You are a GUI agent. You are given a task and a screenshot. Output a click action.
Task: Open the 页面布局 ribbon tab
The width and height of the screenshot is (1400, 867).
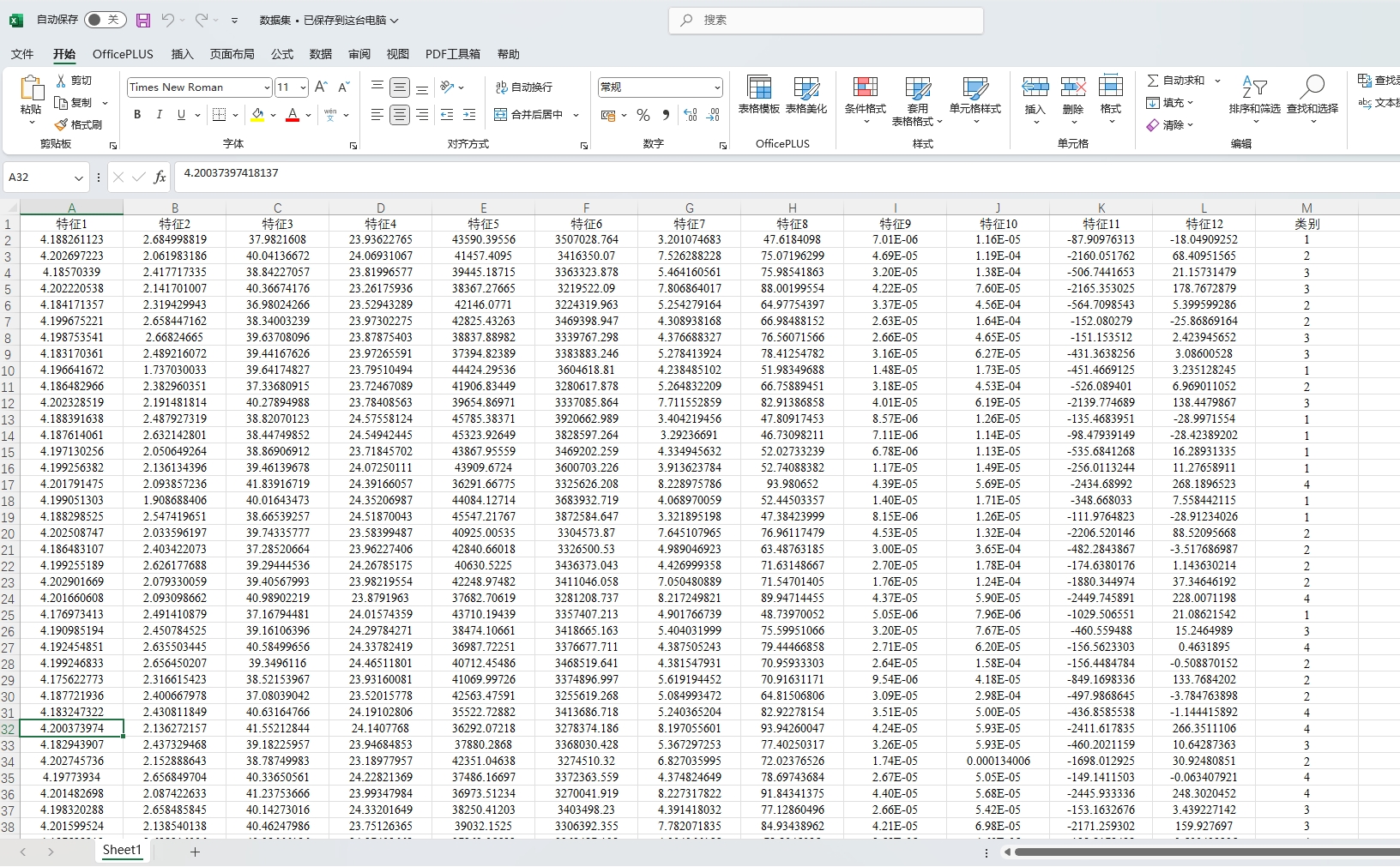pyautogui.click(x=232, y=54)
